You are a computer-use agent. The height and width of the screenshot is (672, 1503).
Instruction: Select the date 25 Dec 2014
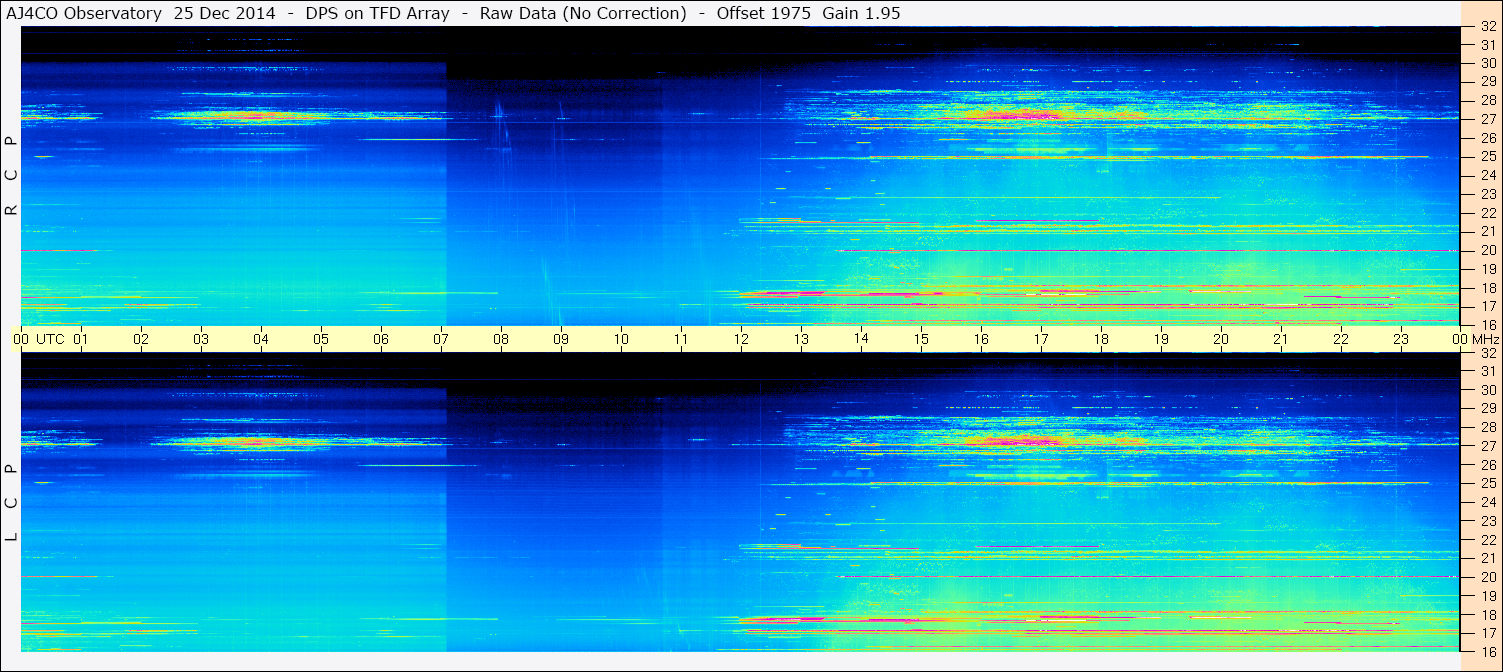224,13
